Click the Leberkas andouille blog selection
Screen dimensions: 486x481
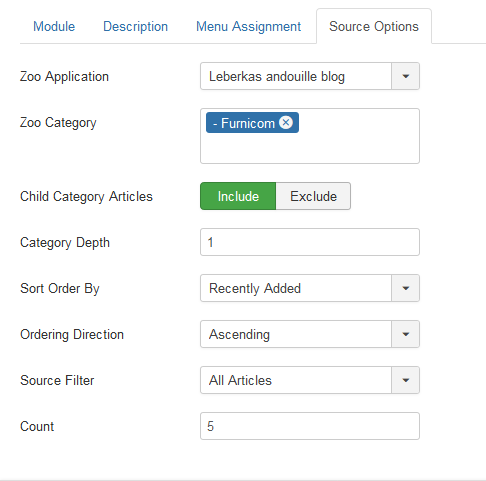(277, 77)
